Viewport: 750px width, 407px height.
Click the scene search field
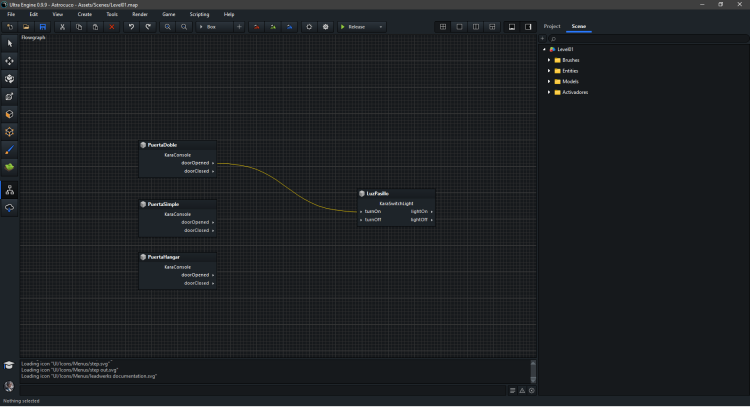pos(640,38)
